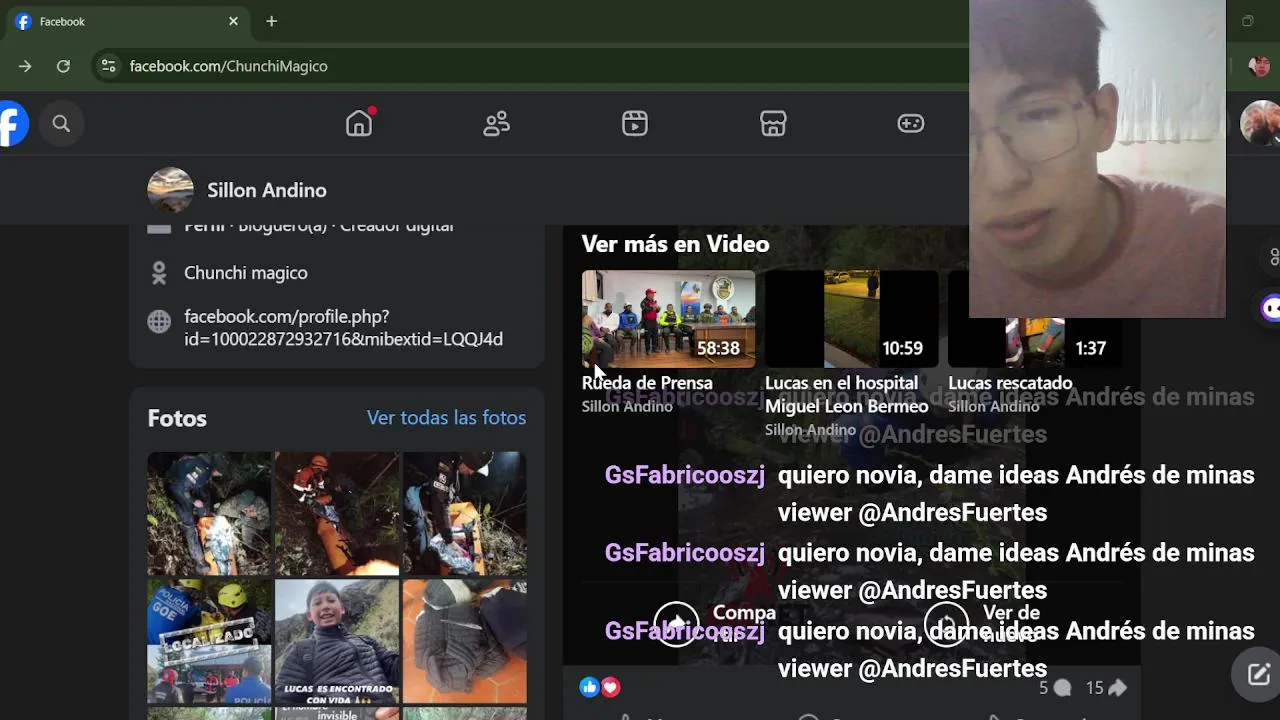Viewport: 1280px width, 720px height.
Task: Open Ver todas las fotos
Action: (446, 418)
